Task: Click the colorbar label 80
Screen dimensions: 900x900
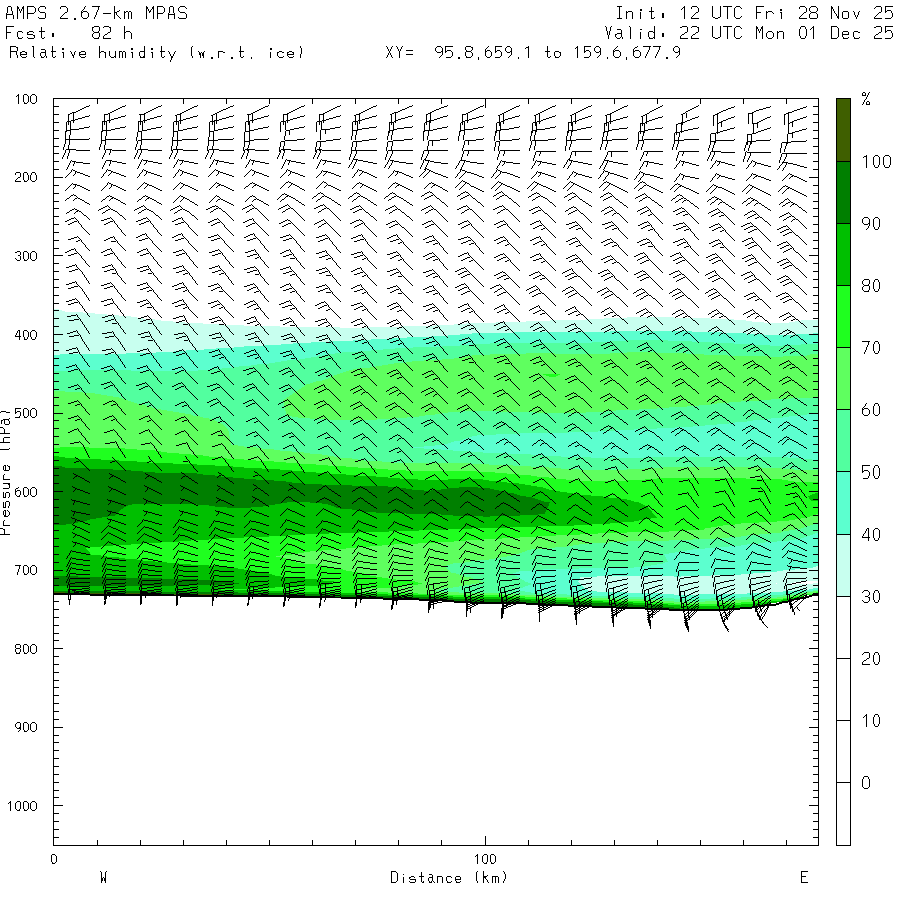Action: click(x=871, y=286)
